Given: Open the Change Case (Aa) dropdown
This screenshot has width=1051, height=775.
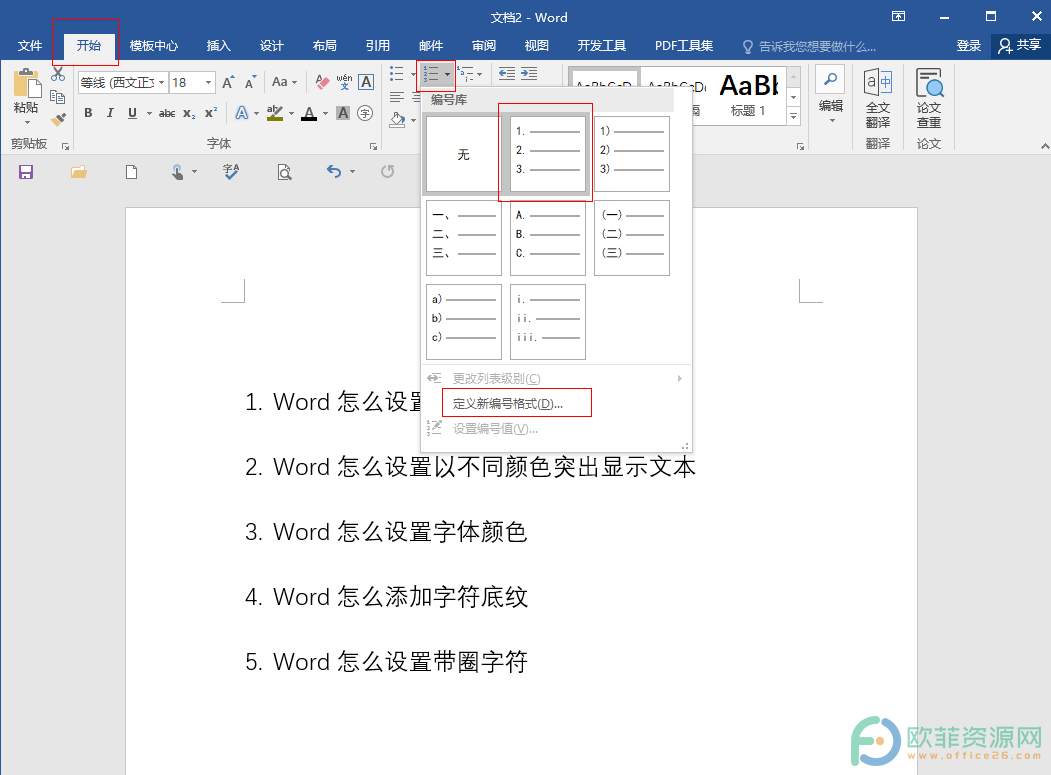Looking at the screenshot, I should tap(284, 82).
